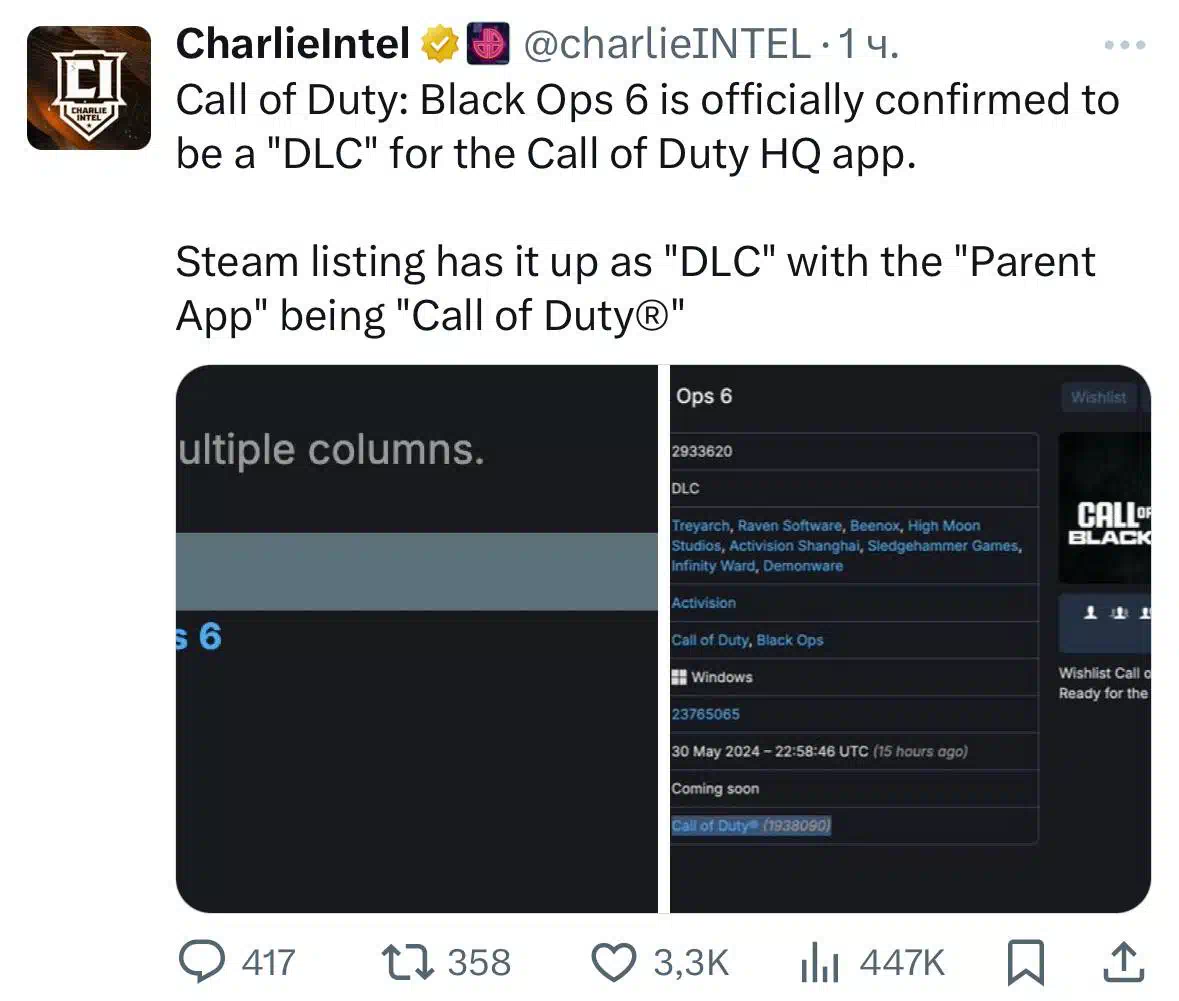Open the three-dot more options menu
The height and width of the screenshot is (1001, 1179).
(x=1125, y=45)
